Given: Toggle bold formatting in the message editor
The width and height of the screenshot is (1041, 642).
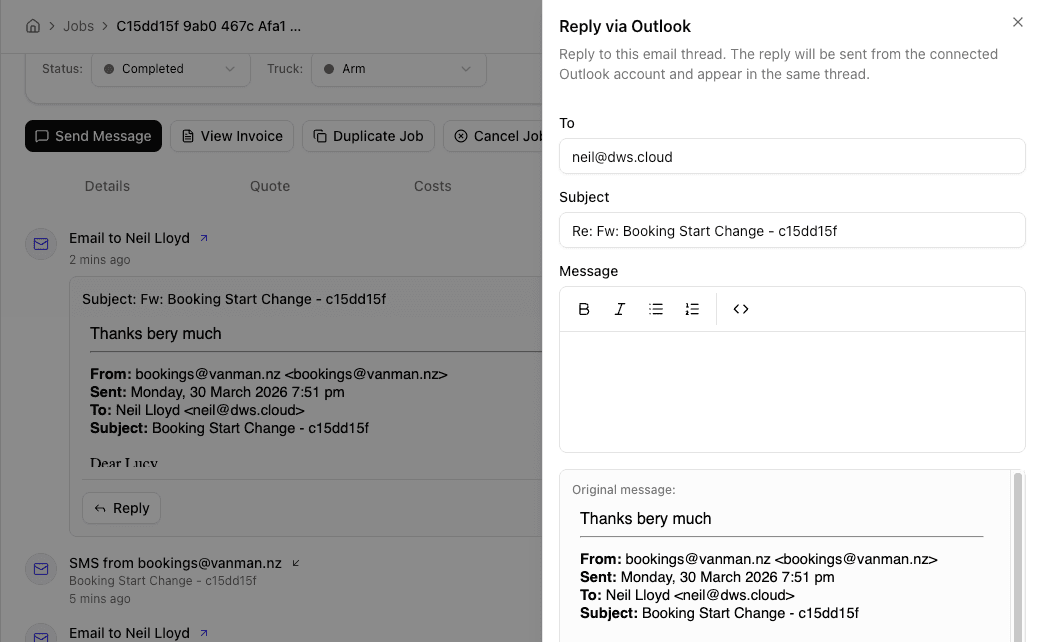Looking at the screenshot, I should (x=584, y=309).
